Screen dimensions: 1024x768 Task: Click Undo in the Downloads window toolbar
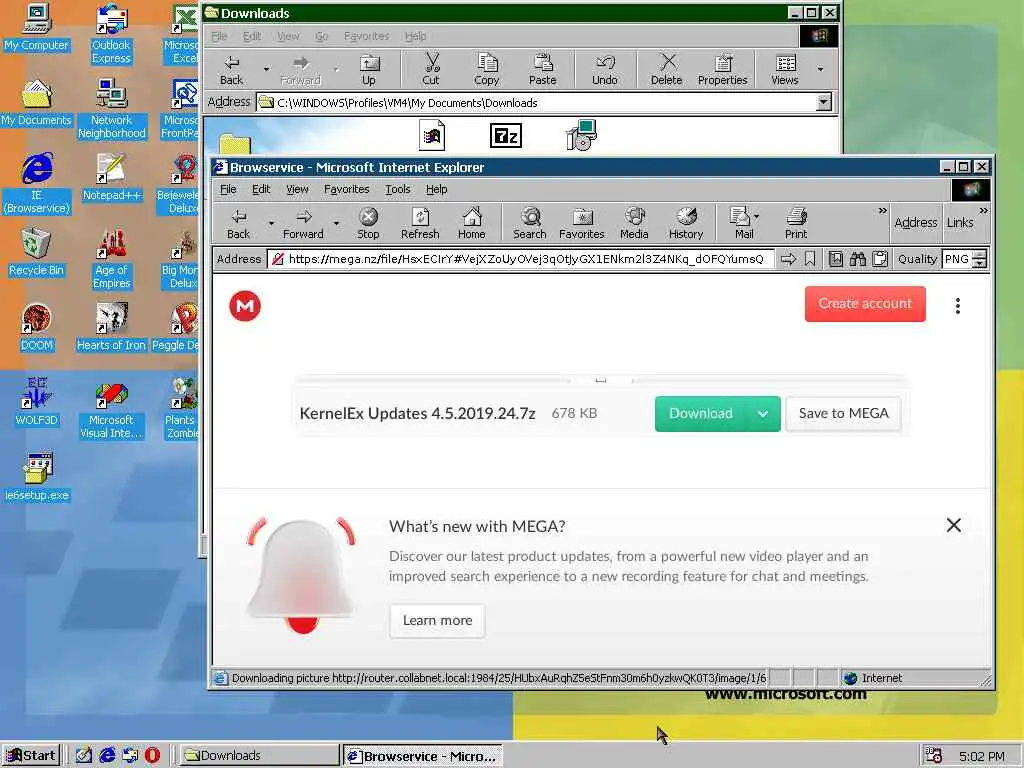[605, 69]
